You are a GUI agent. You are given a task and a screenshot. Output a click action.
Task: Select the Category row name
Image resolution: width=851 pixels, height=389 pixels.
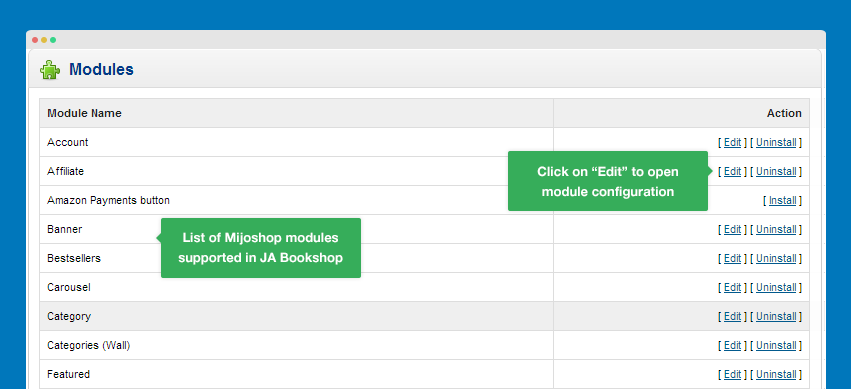(69, 316)
